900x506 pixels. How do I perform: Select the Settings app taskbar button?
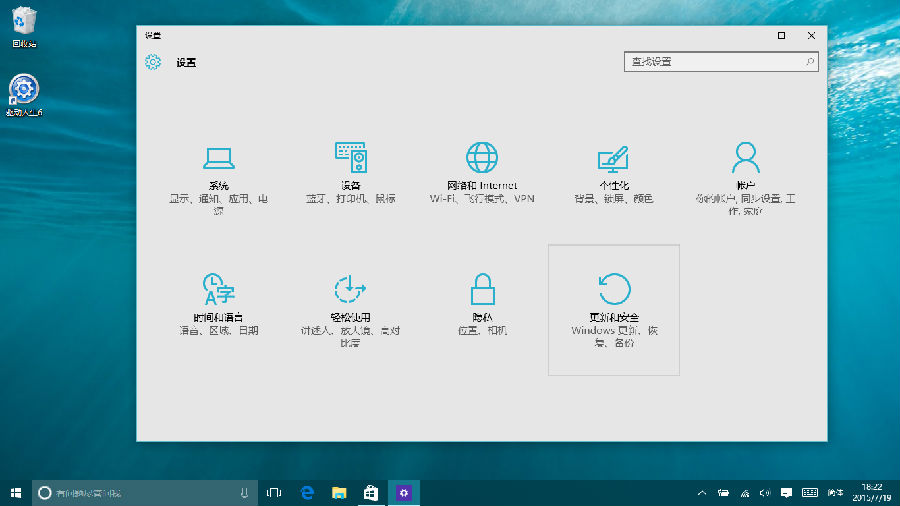(x=404, y=493)
